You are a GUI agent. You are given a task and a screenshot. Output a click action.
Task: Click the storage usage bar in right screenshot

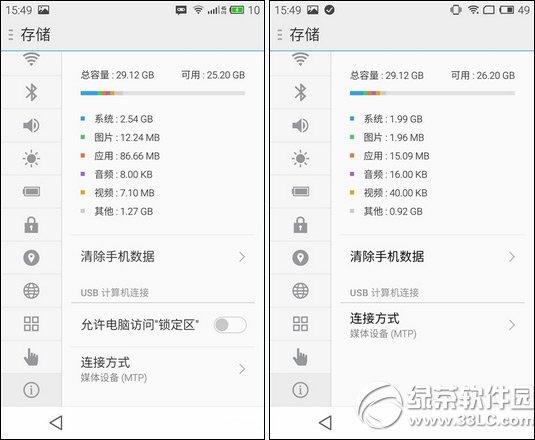432,93
